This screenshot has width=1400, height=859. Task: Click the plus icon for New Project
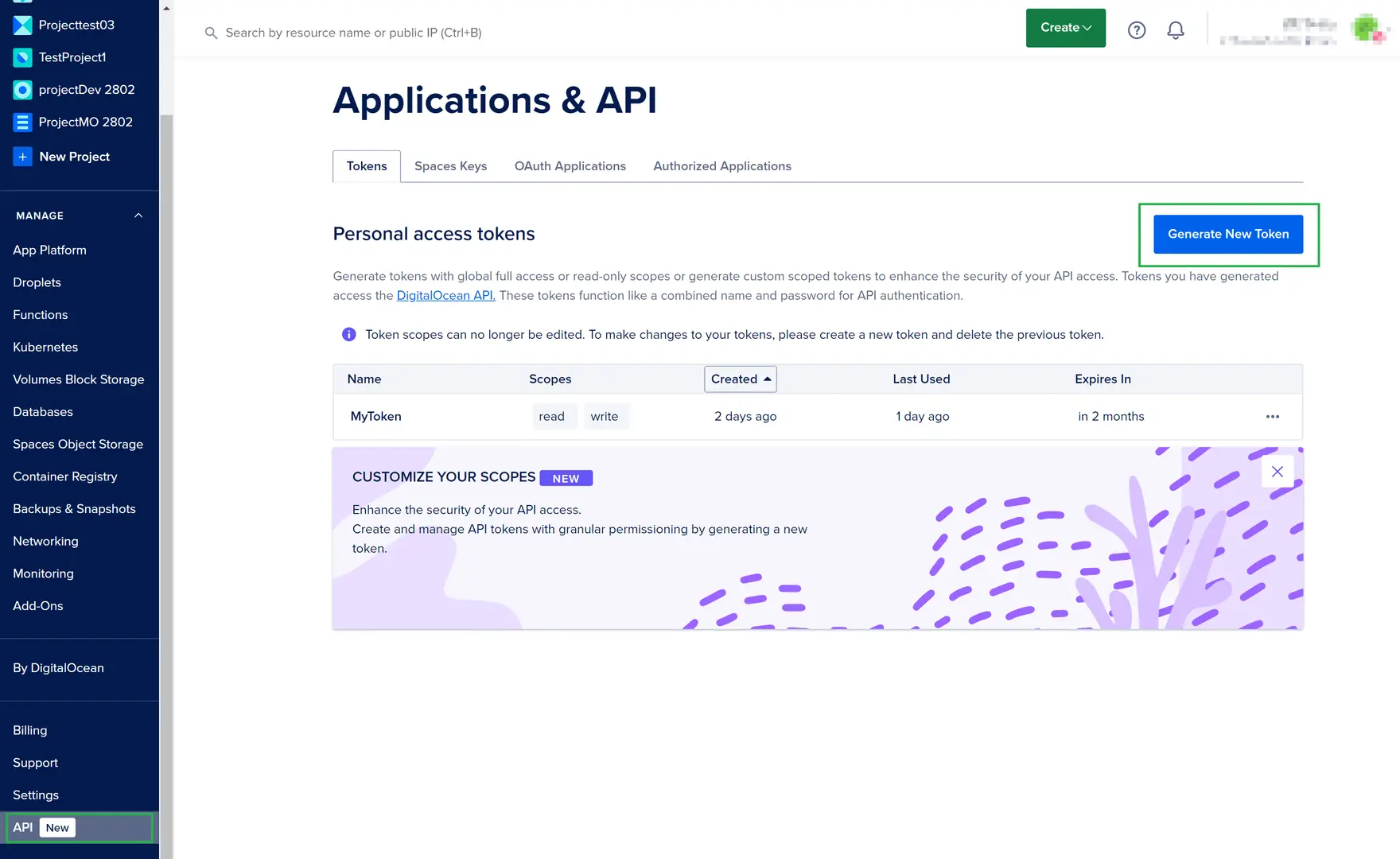[22, 157]
